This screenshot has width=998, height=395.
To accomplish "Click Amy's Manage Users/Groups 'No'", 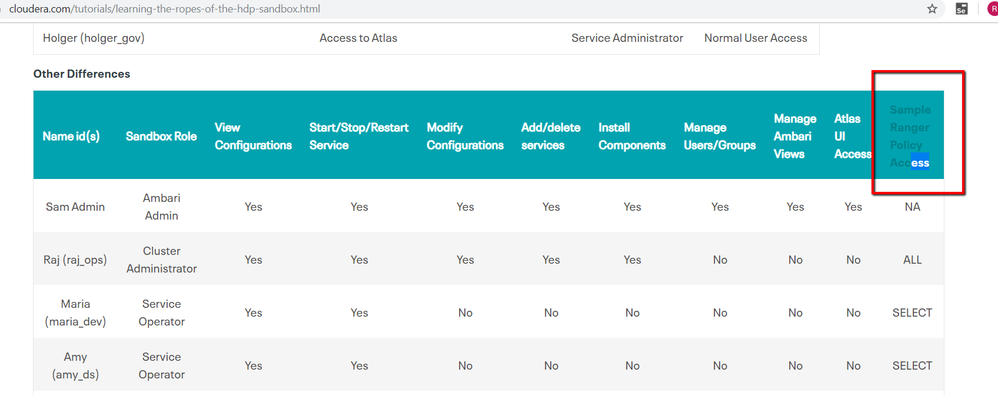I will point(720,365).
